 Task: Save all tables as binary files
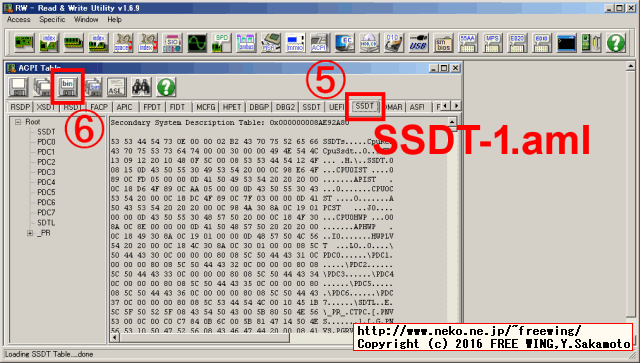click(93, 87)
